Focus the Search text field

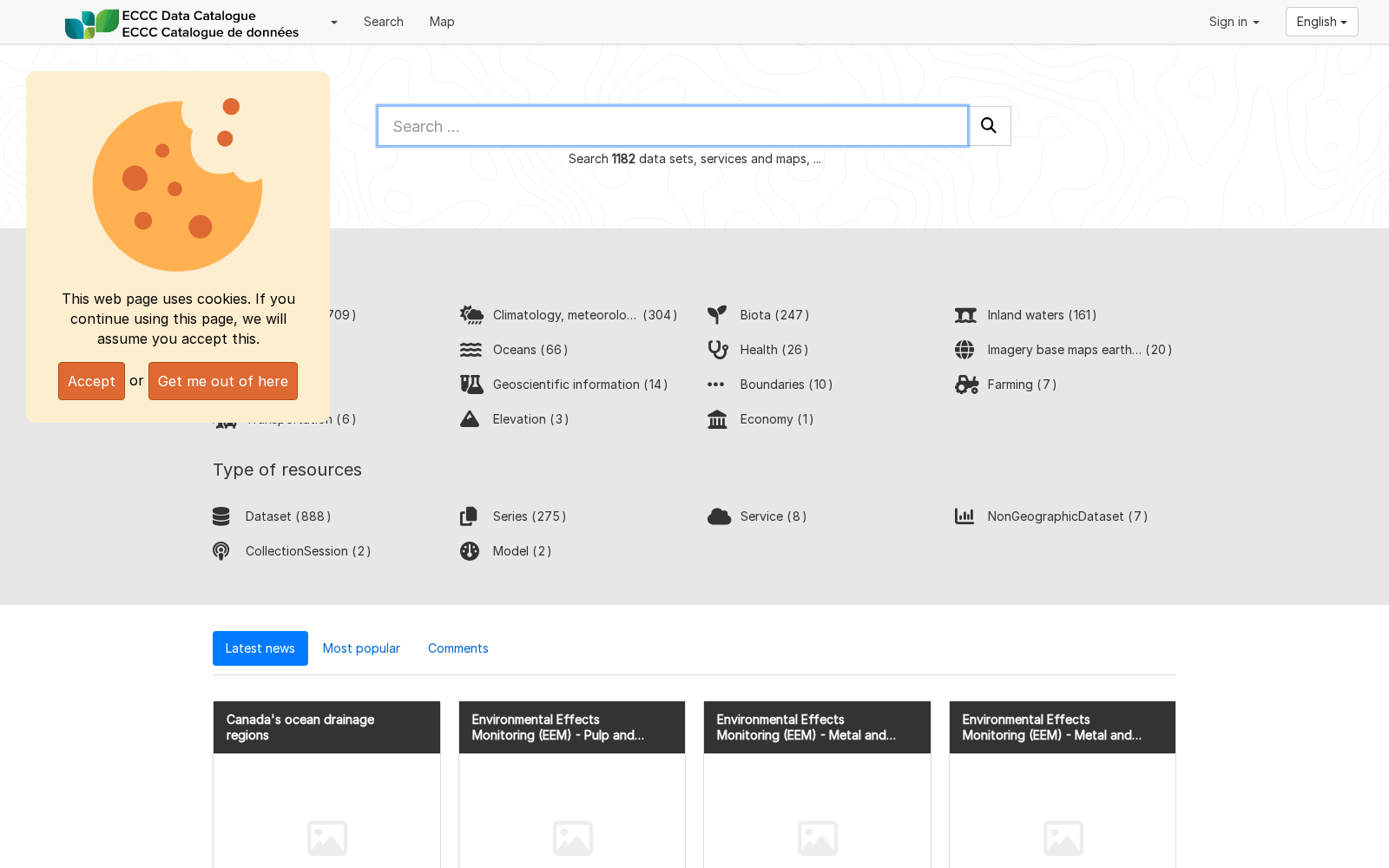coord(673,126)
